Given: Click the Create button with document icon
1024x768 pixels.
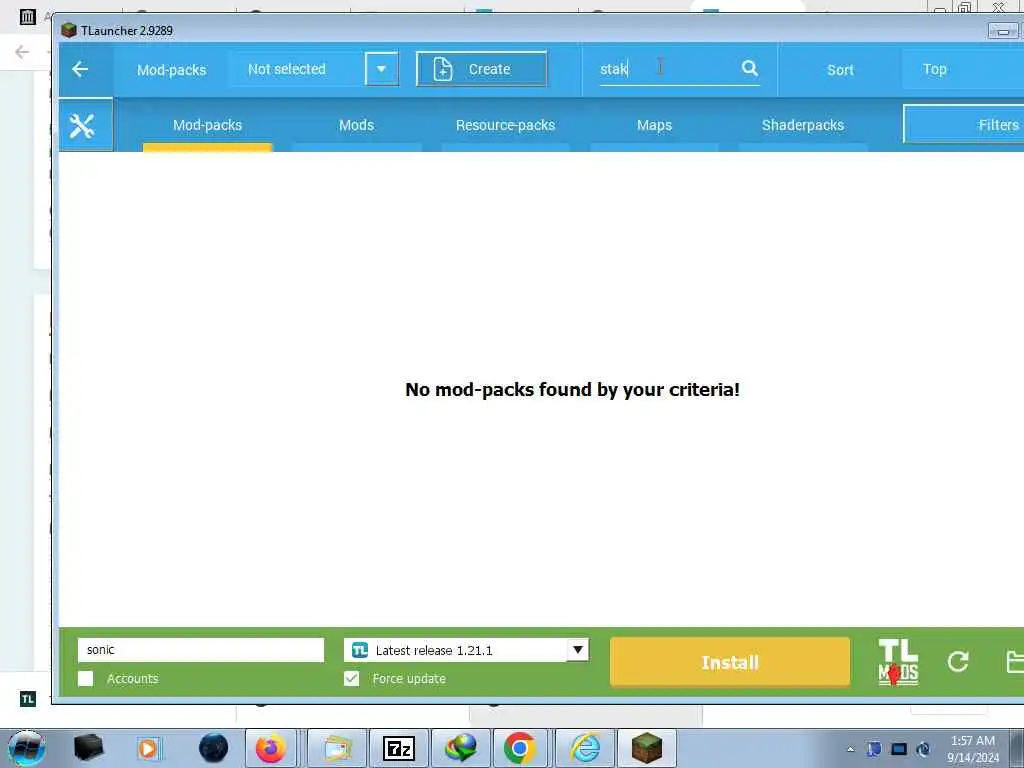Looking at the screenshot, I should click(481, 69).
